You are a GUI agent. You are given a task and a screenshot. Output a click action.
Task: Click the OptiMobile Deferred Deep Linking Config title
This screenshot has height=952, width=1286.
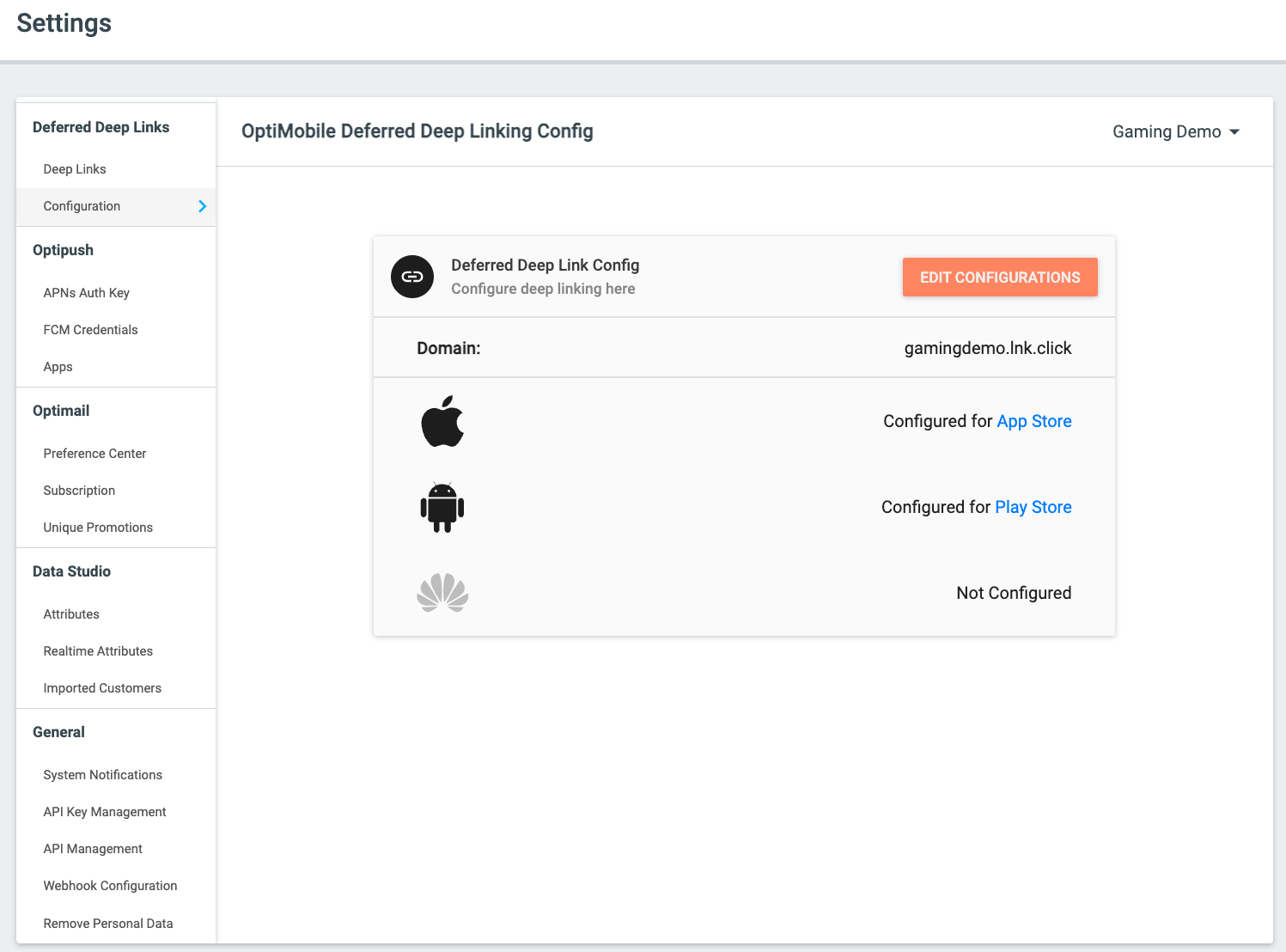tap(417, 131)
